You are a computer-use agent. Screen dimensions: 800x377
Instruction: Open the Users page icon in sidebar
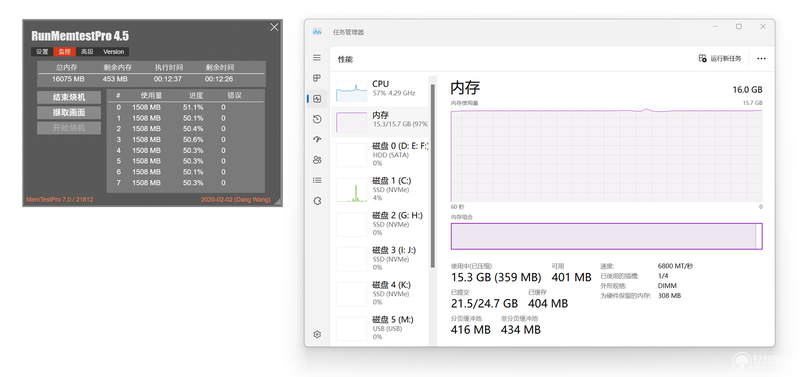pos(317,160)
